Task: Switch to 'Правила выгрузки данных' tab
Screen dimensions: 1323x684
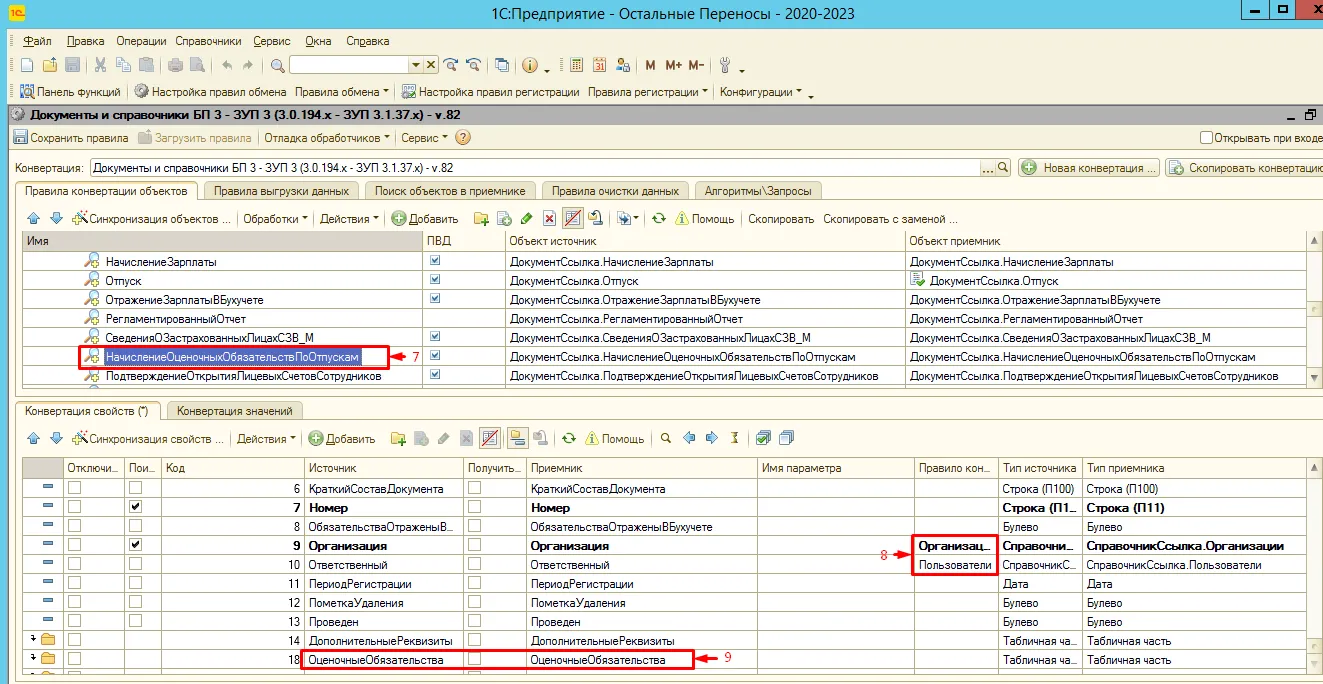Action: tap(282, 190)
